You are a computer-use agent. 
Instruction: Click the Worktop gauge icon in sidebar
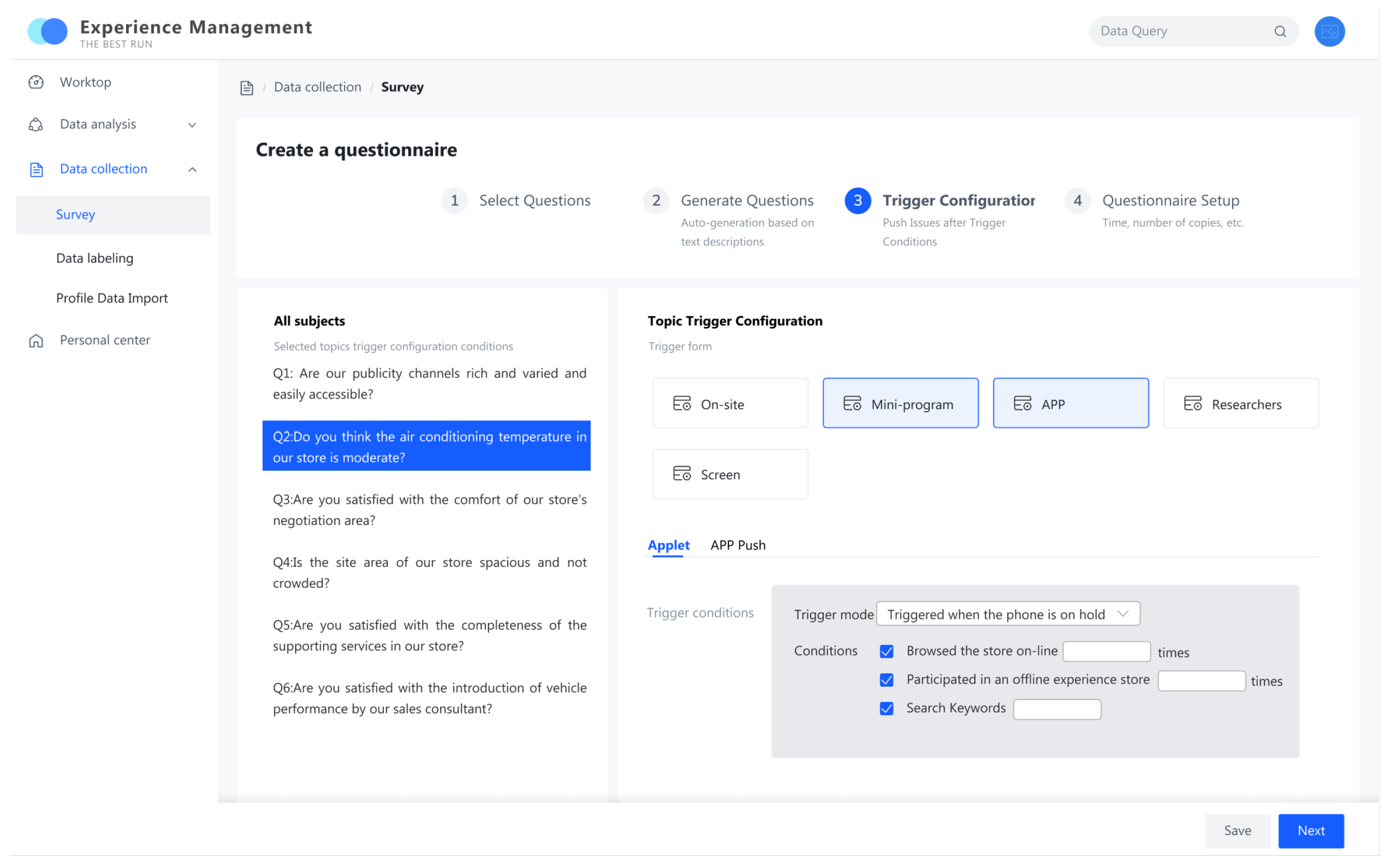(36, 82)
